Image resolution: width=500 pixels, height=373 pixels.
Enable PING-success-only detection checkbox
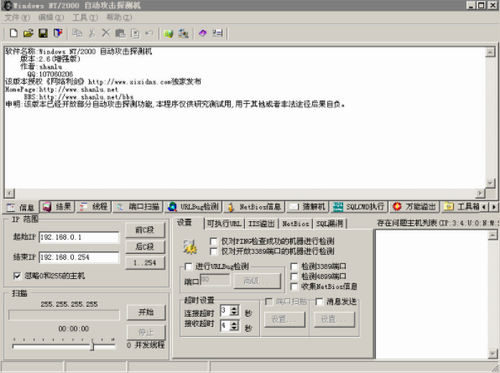pyautogui.click(x=213, y=241)
